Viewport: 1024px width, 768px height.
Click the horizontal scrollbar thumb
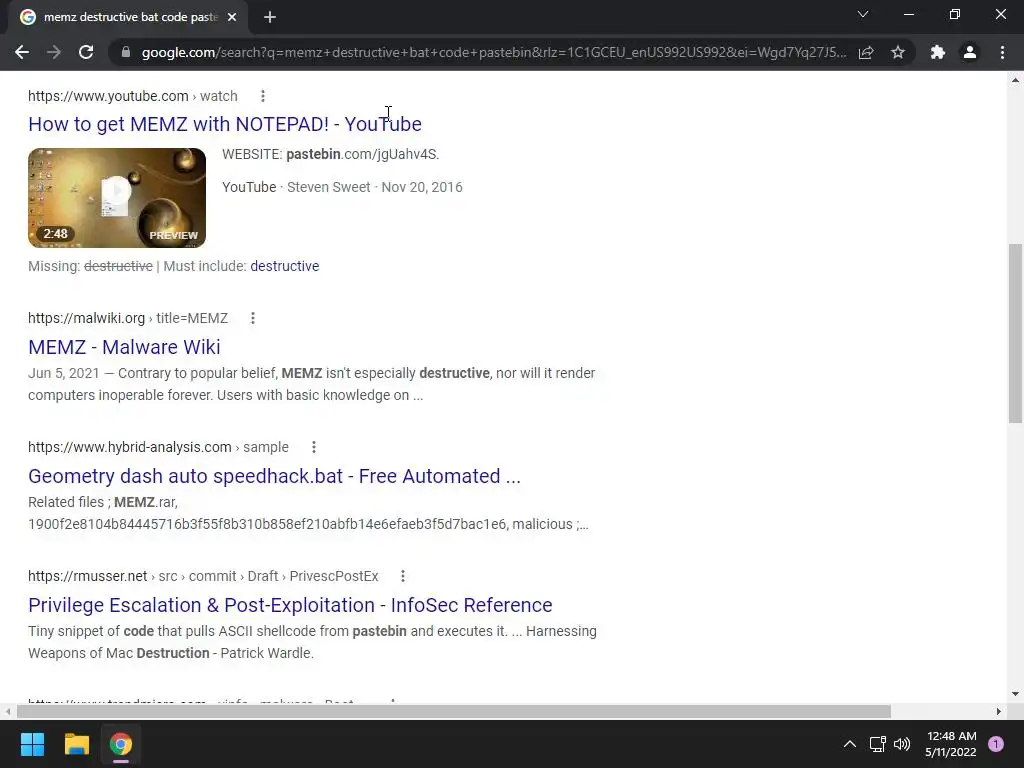pos(454,711)
